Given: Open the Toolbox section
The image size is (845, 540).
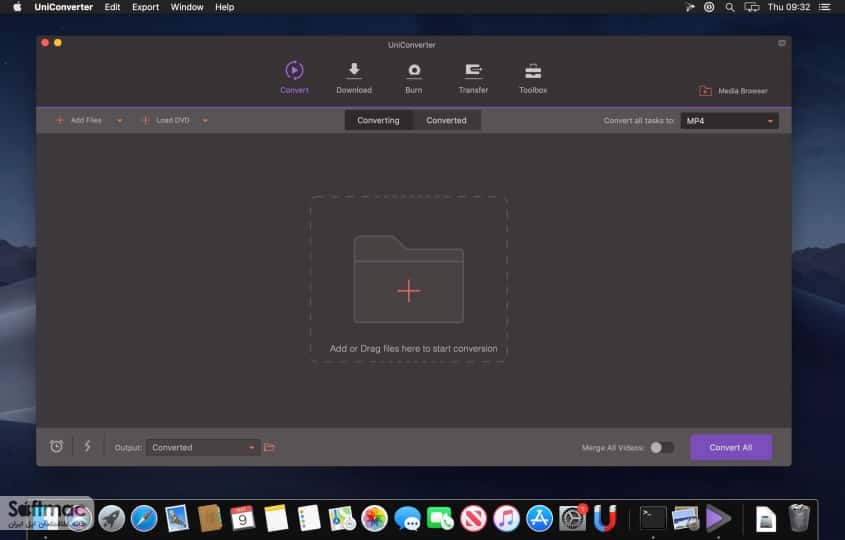Looking at the screenshot, I should coord(533,78).
